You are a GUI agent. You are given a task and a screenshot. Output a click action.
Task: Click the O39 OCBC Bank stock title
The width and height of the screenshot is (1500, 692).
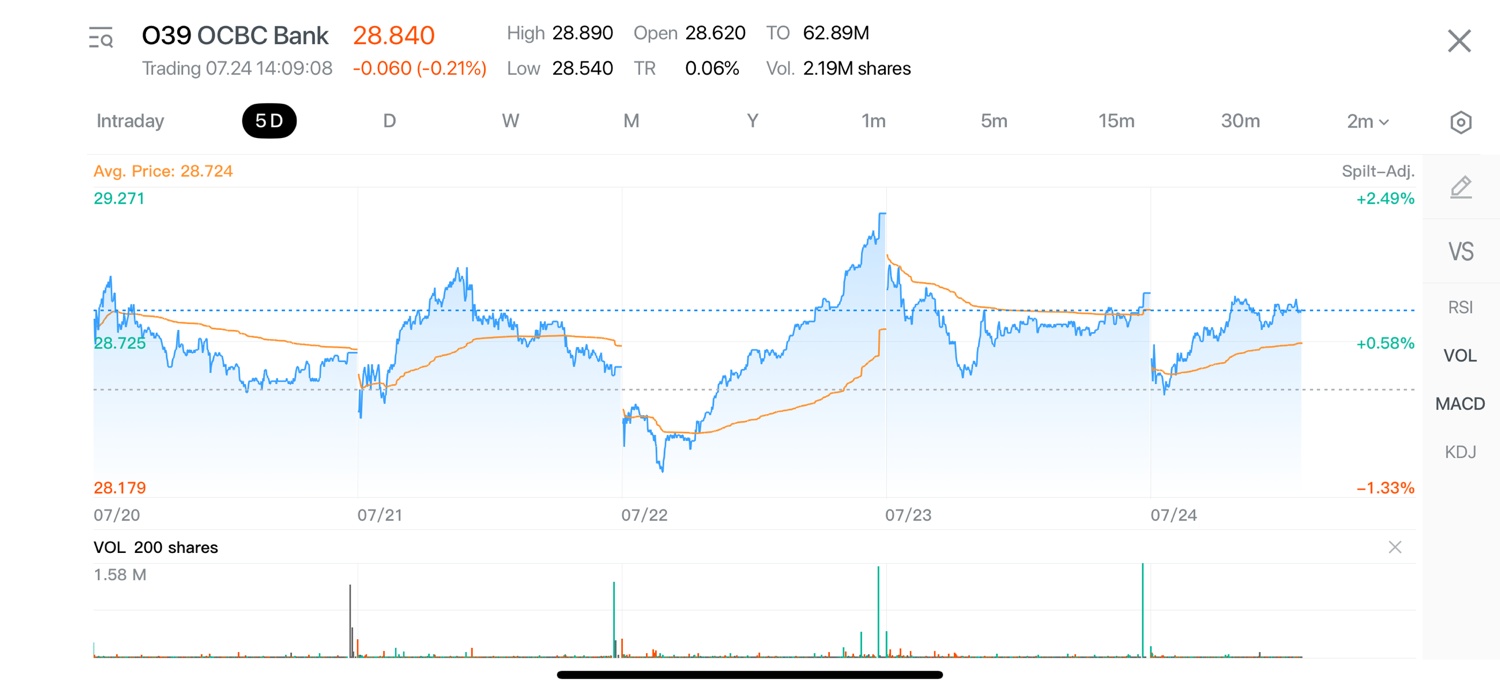(235, 36)
